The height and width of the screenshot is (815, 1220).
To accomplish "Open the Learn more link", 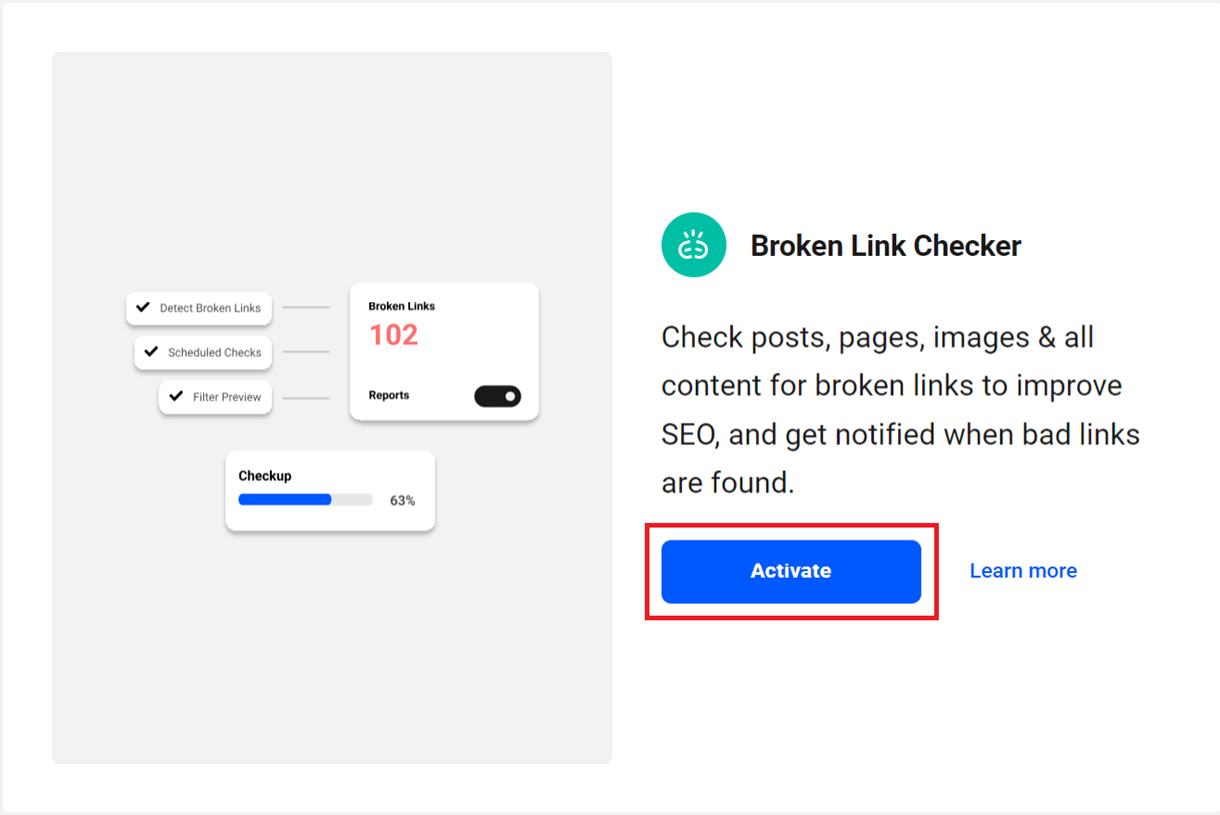I will point(1023,571).
